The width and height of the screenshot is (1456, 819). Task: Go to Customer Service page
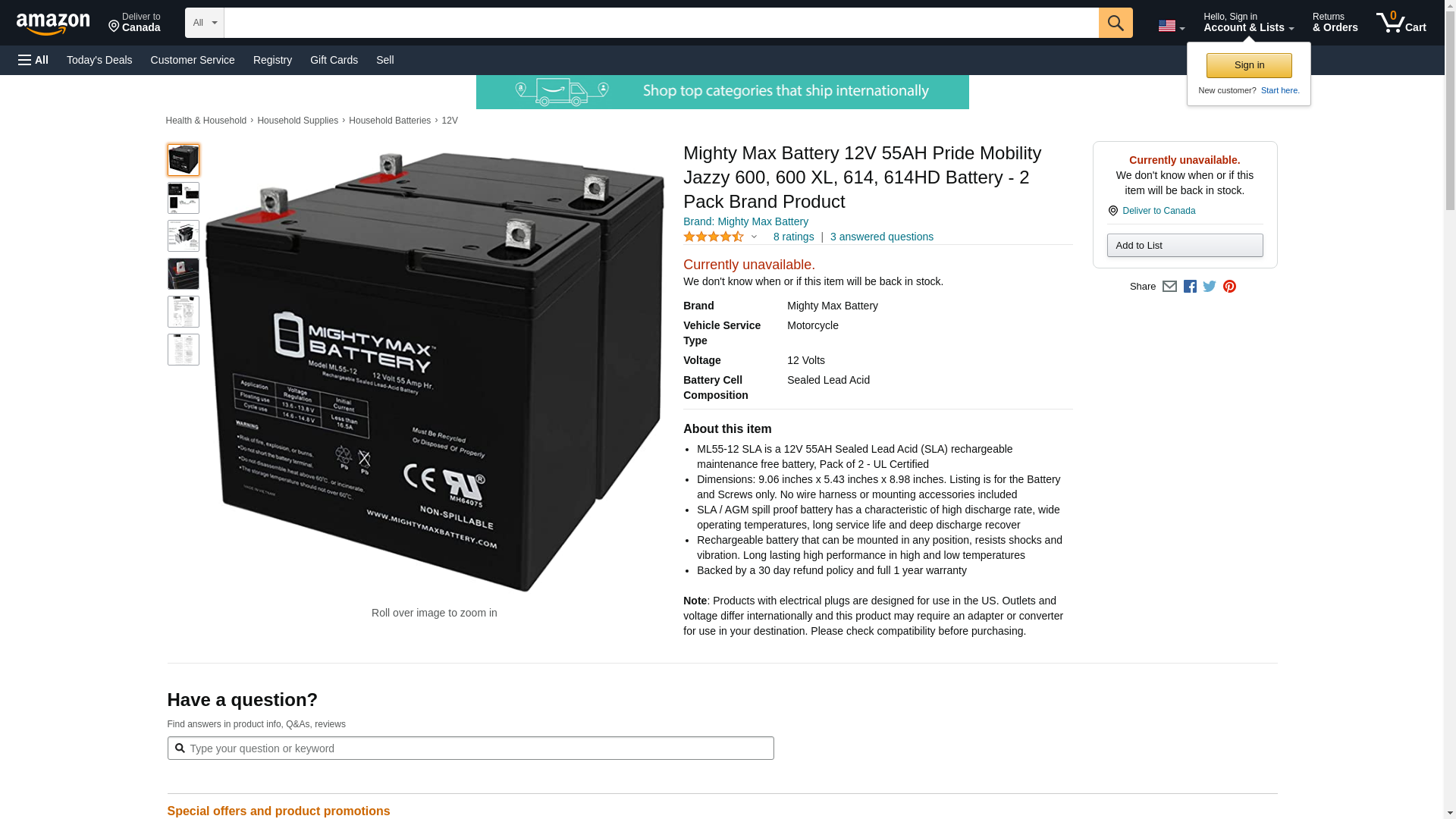point(193,60)
